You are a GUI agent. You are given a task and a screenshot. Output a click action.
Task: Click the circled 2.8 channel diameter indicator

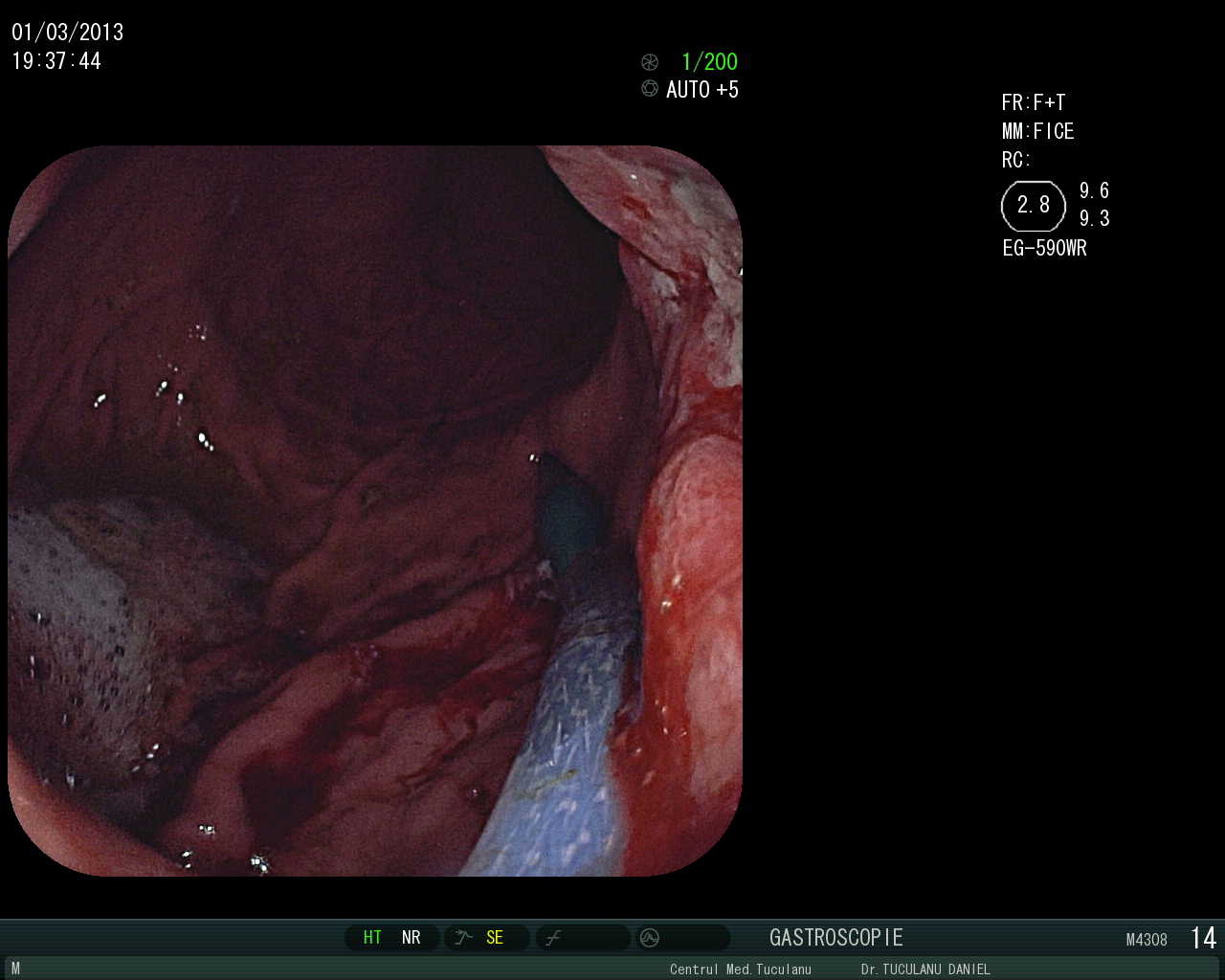tap(1034, 205)
